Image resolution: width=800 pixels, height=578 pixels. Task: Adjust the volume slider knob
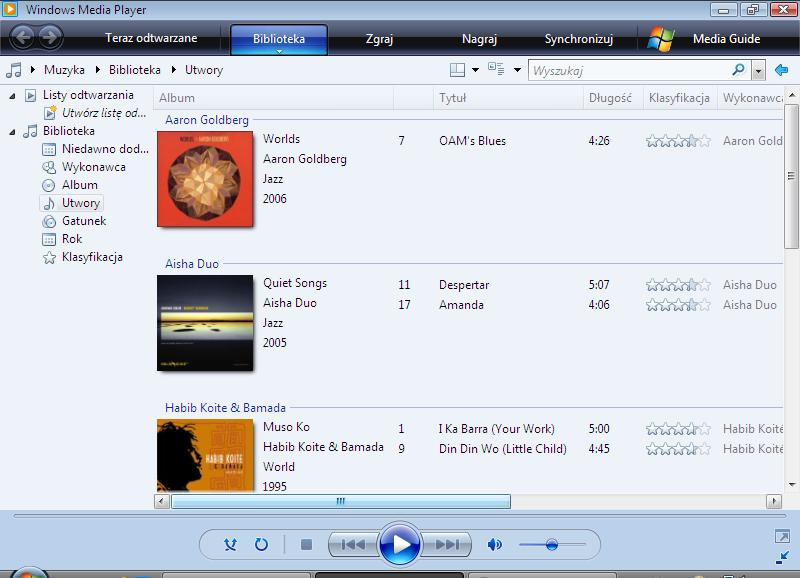[552, 545]
